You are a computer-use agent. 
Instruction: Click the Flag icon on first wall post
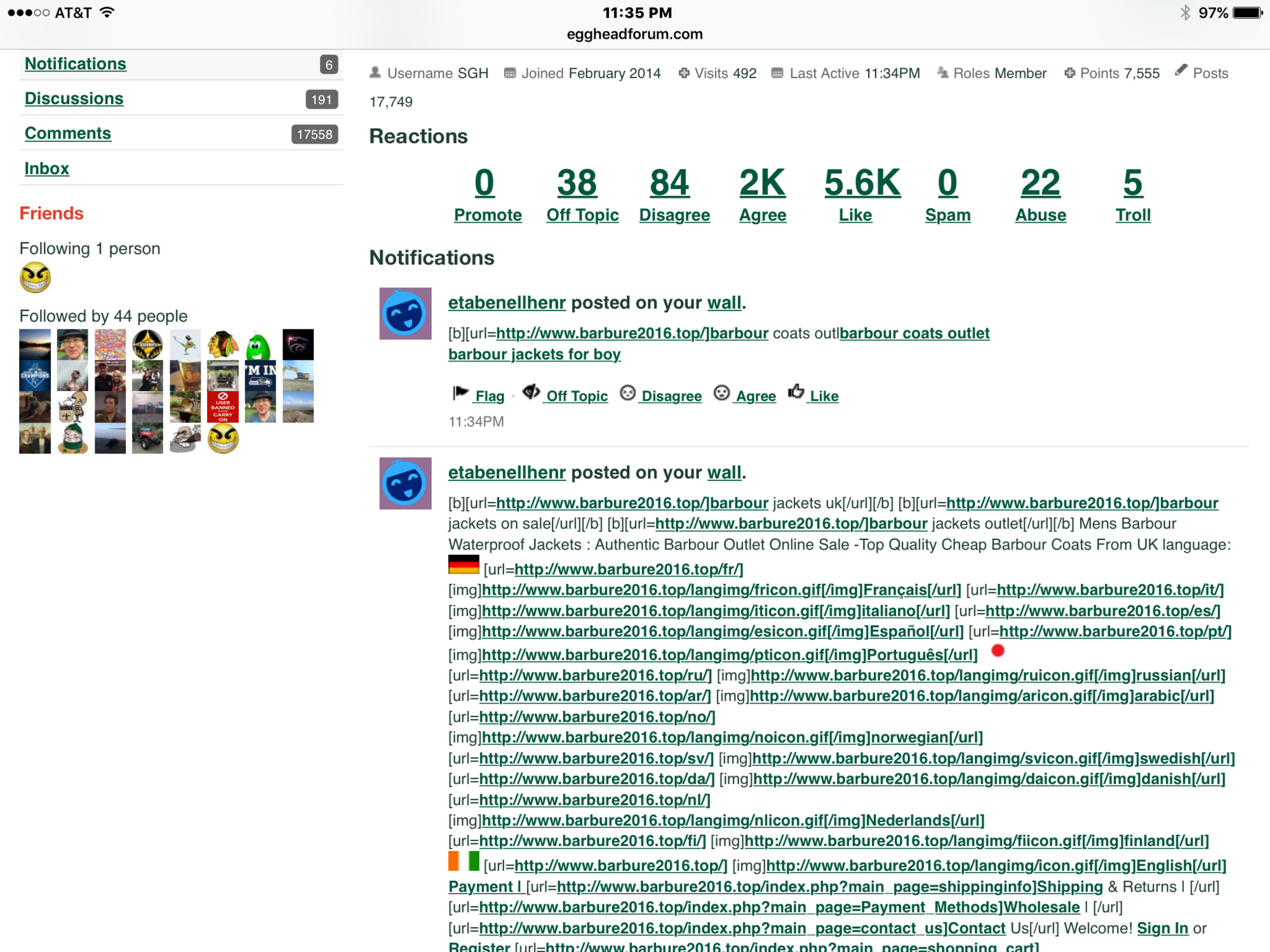coord(460,393)
